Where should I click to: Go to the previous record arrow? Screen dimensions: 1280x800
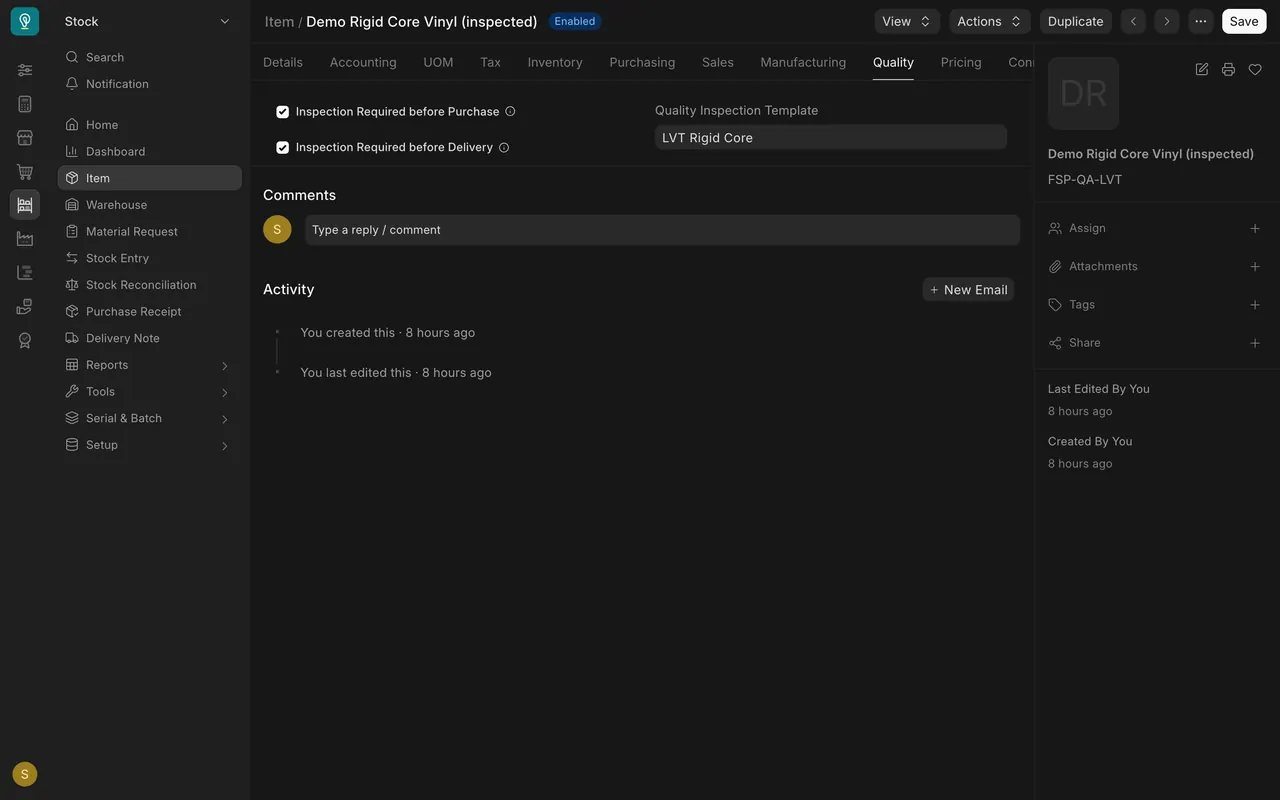pyautogui.click(x=1133, y=21)
